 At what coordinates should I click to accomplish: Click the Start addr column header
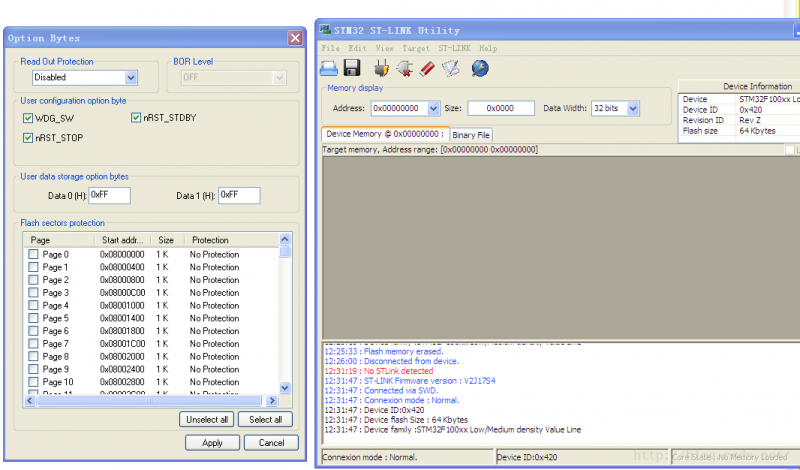(x=123, y=240)
